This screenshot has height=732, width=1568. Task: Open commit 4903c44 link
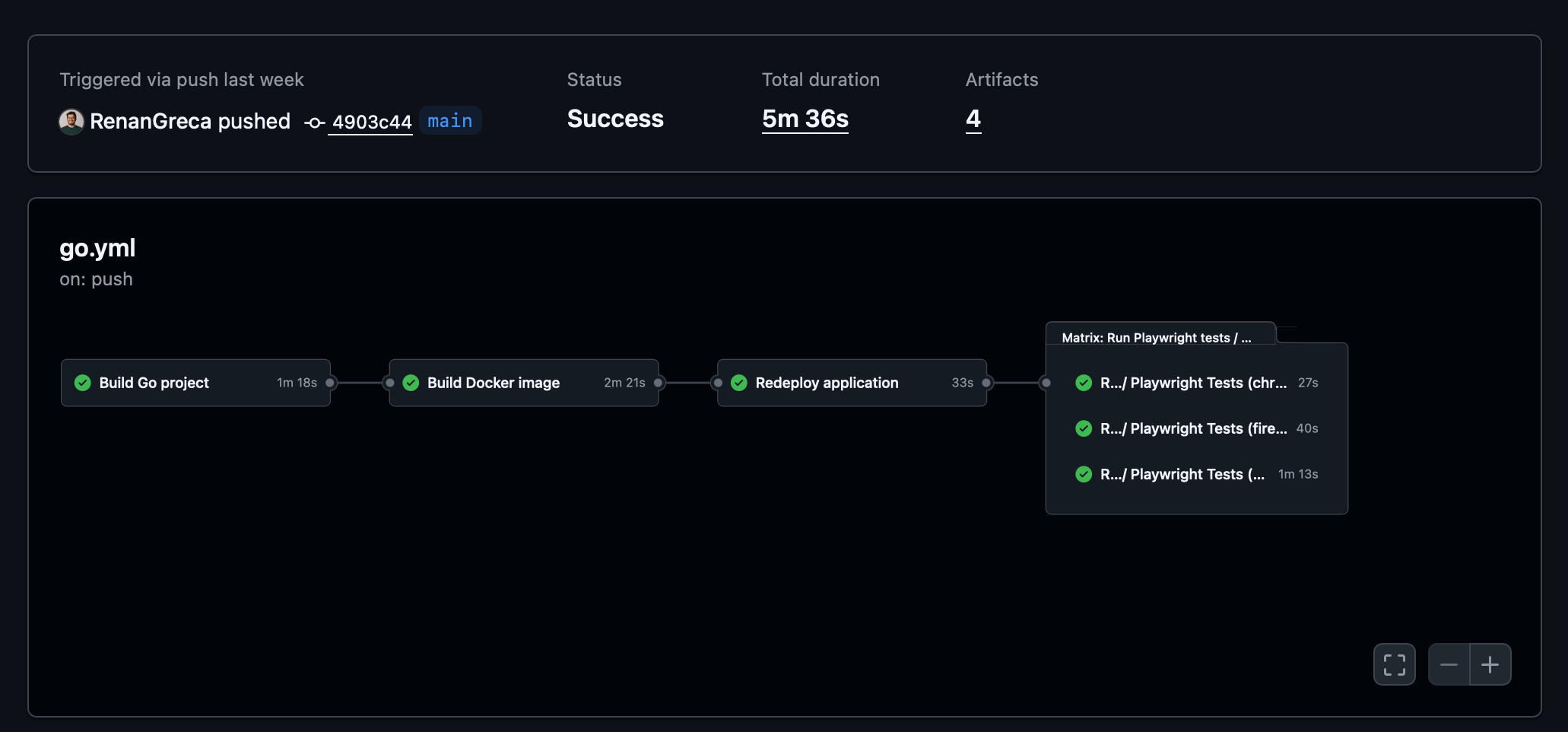pyautogui.click(x=371, y=123)
